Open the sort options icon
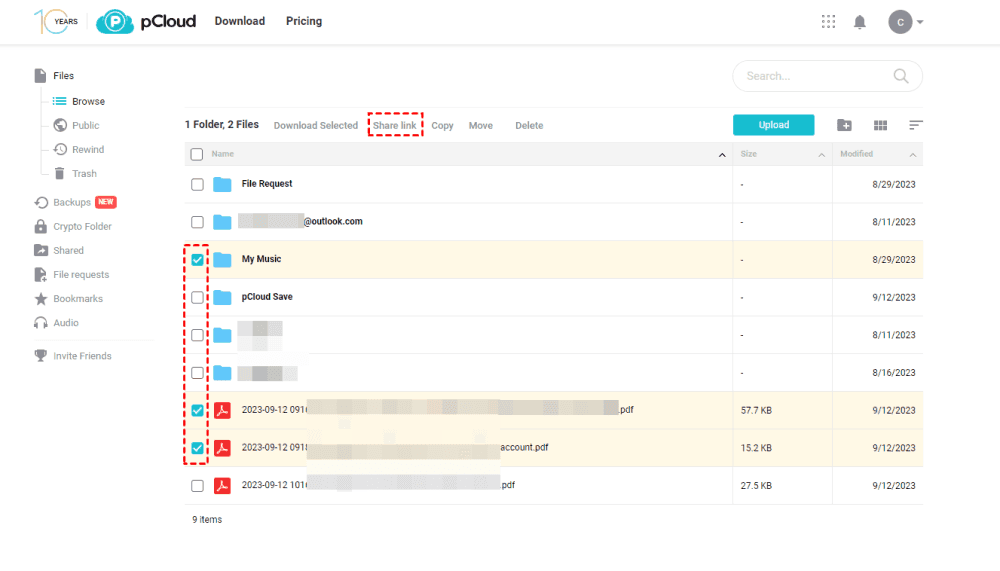The image size is (1000, 571). coord(915,125)
